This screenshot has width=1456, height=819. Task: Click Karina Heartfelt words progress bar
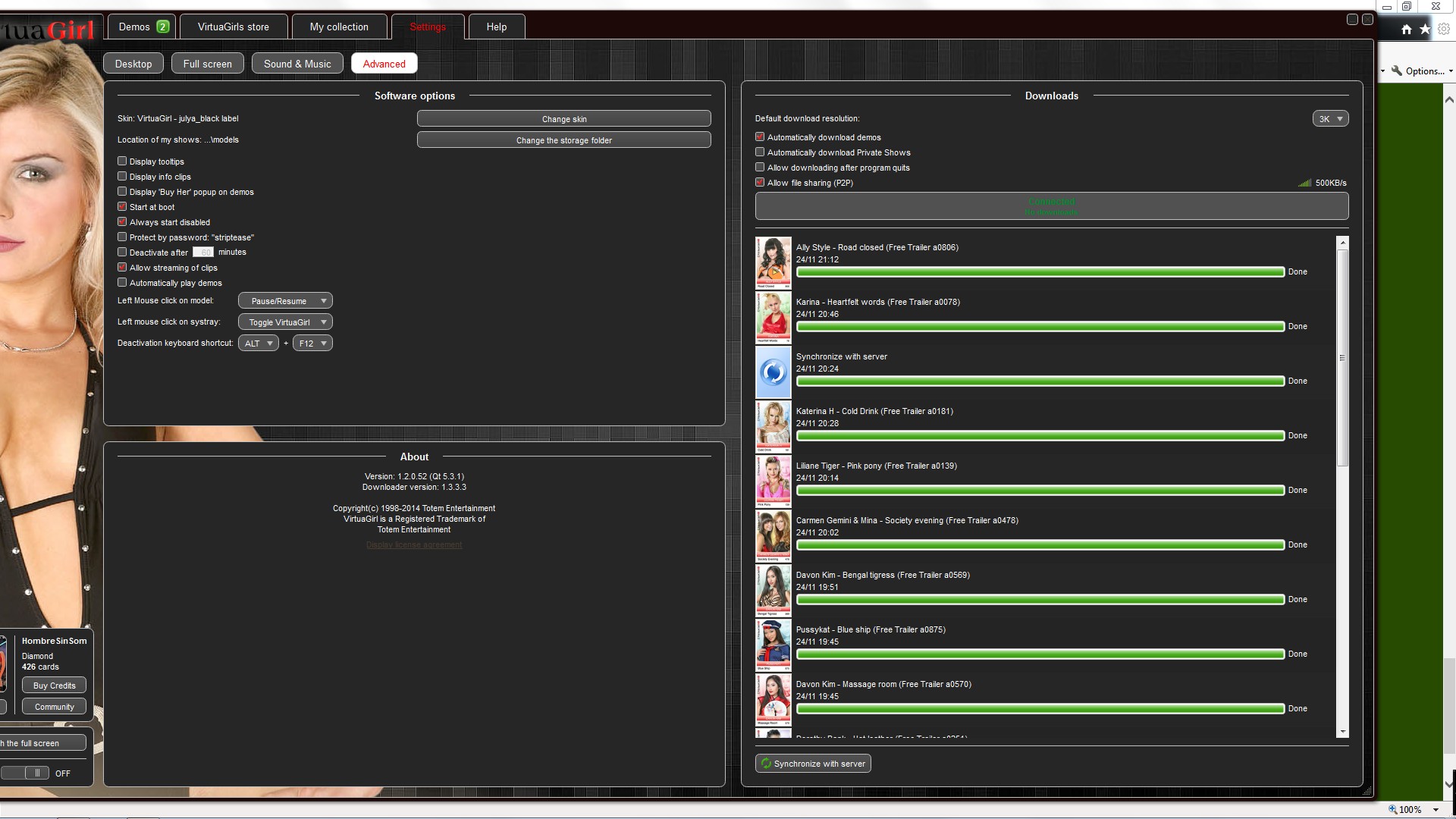coord(1040,326)
